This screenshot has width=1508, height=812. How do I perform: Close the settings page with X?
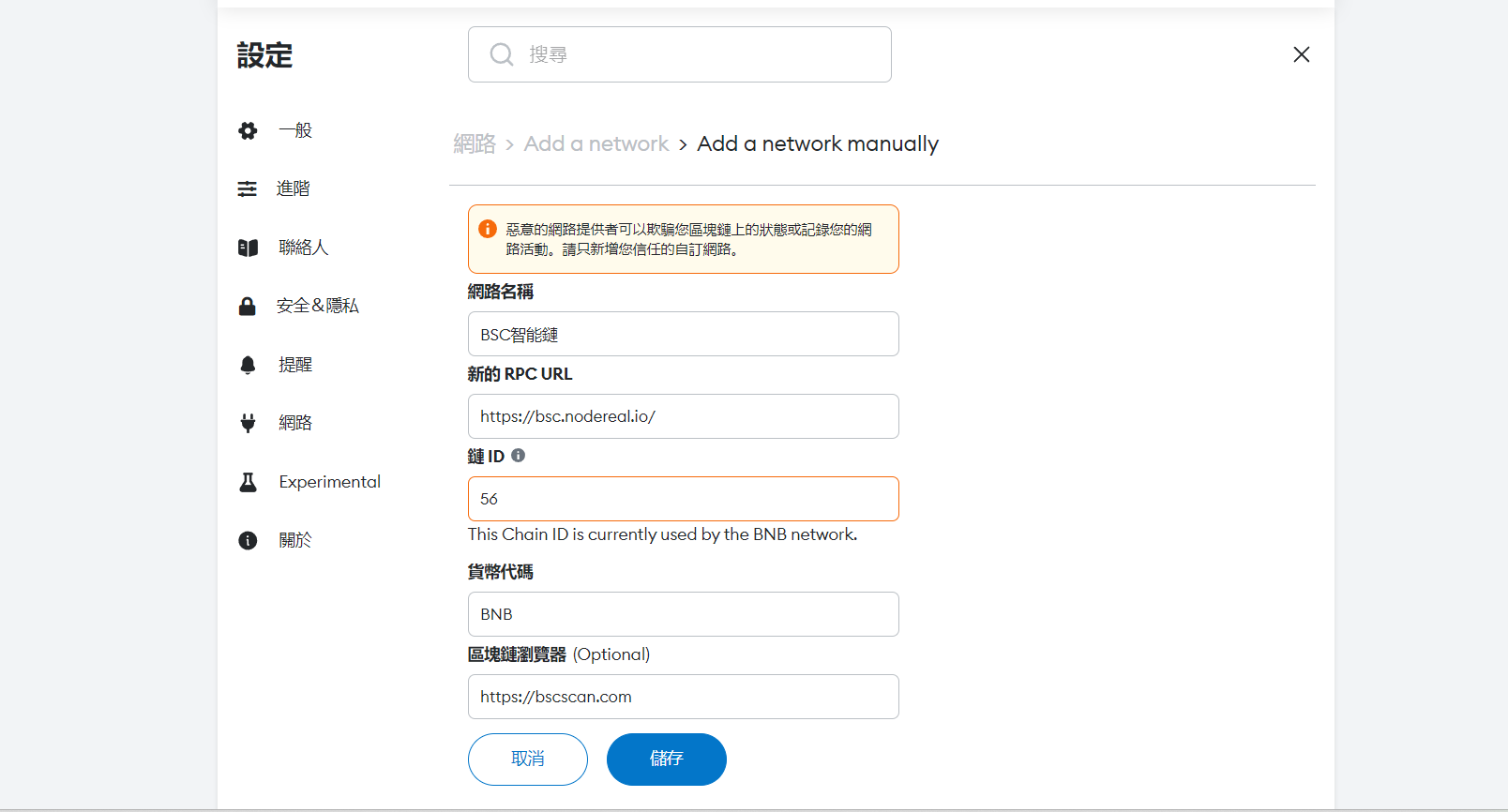click(x=1301, y=54)
